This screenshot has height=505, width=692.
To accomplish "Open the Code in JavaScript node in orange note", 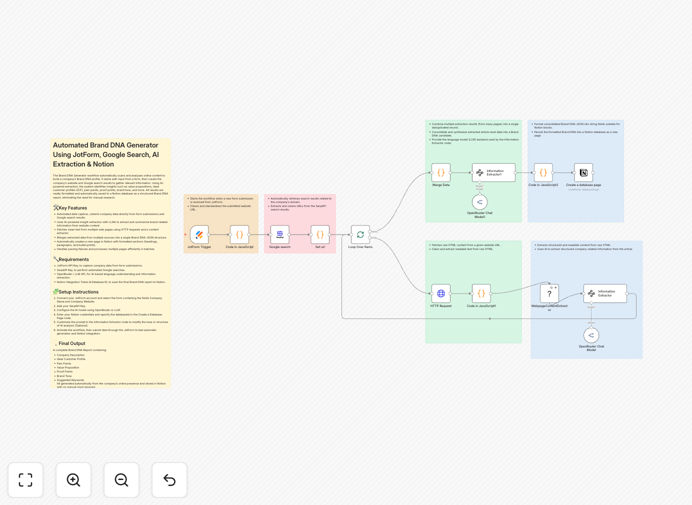I will click(x=240, y=234).
